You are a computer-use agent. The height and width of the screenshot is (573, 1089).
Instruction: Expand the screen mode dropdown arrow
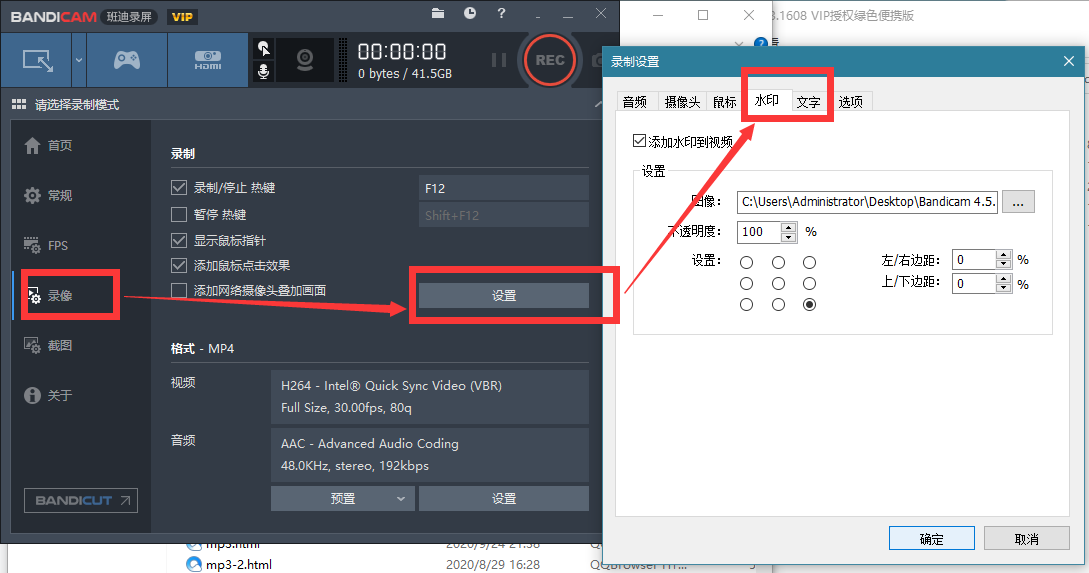click(79, 60)
